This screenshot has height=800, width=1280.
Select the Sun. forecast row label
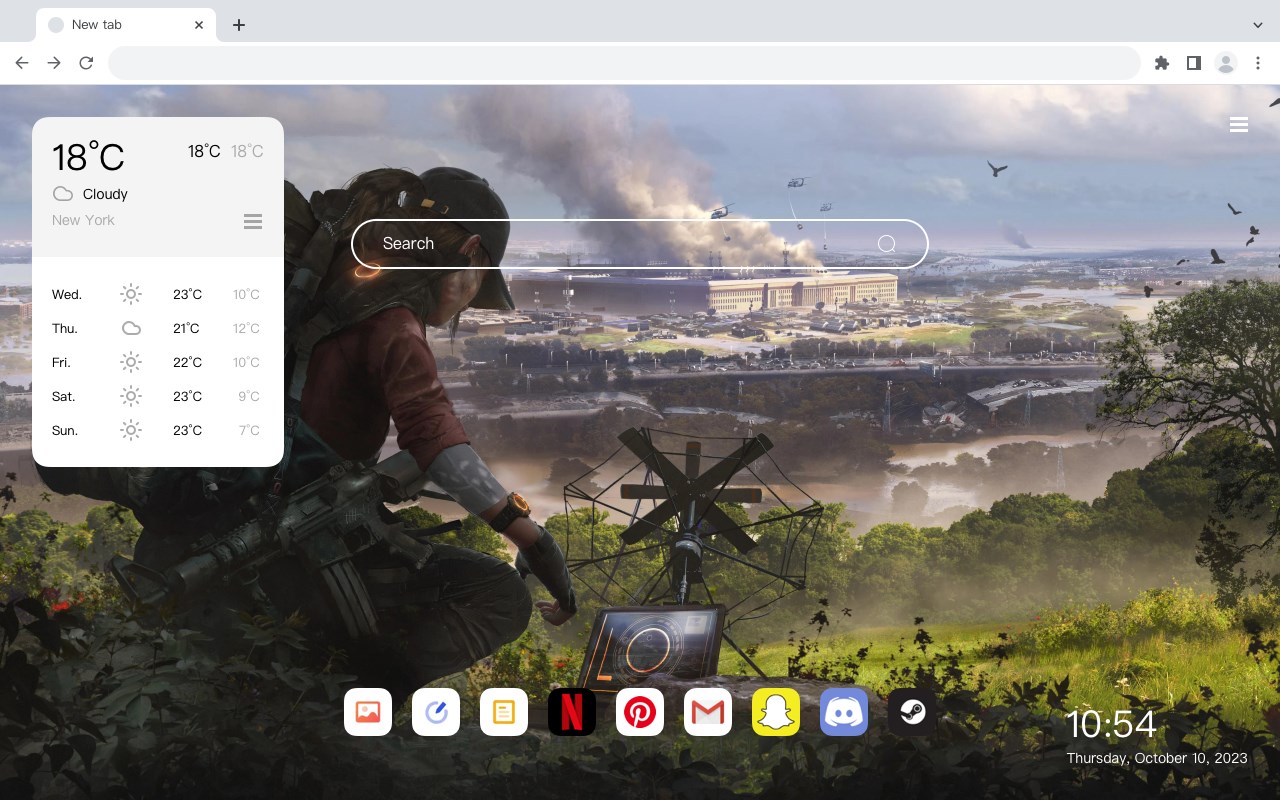coord(65,430)
